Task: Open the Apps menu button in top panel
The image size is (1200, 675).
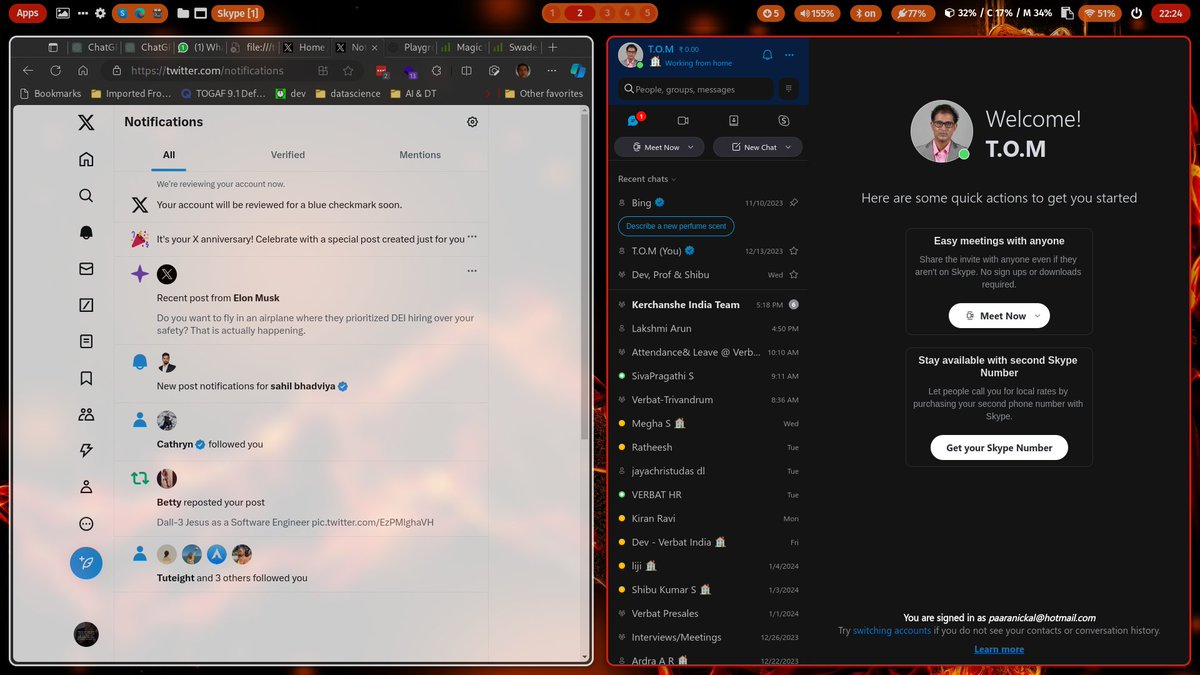Action: [x=27, y=13]
